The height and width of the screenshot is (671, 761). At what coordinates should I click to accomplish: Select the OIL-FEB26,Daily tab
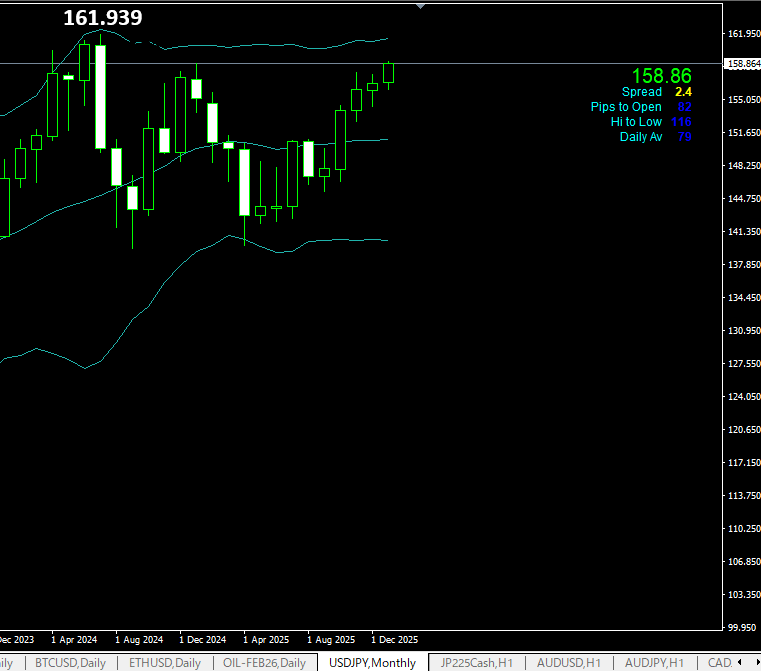pos(264,662)
